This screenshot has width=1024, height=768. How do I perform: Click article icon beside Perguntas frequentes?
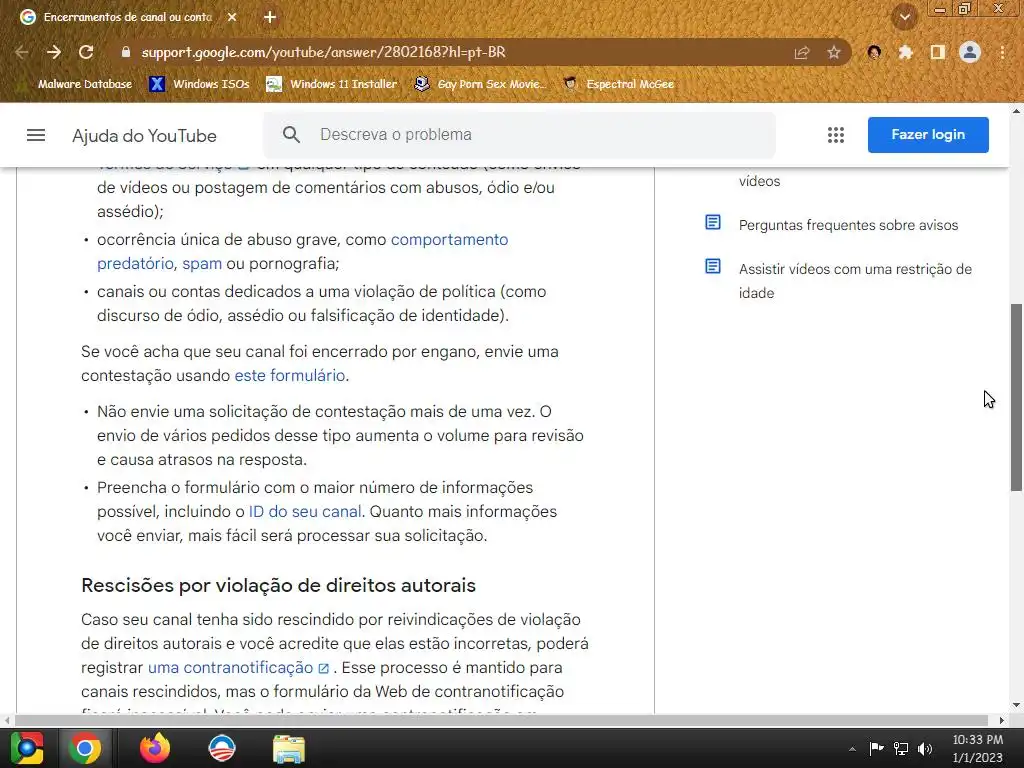click(x=712, y=223)
